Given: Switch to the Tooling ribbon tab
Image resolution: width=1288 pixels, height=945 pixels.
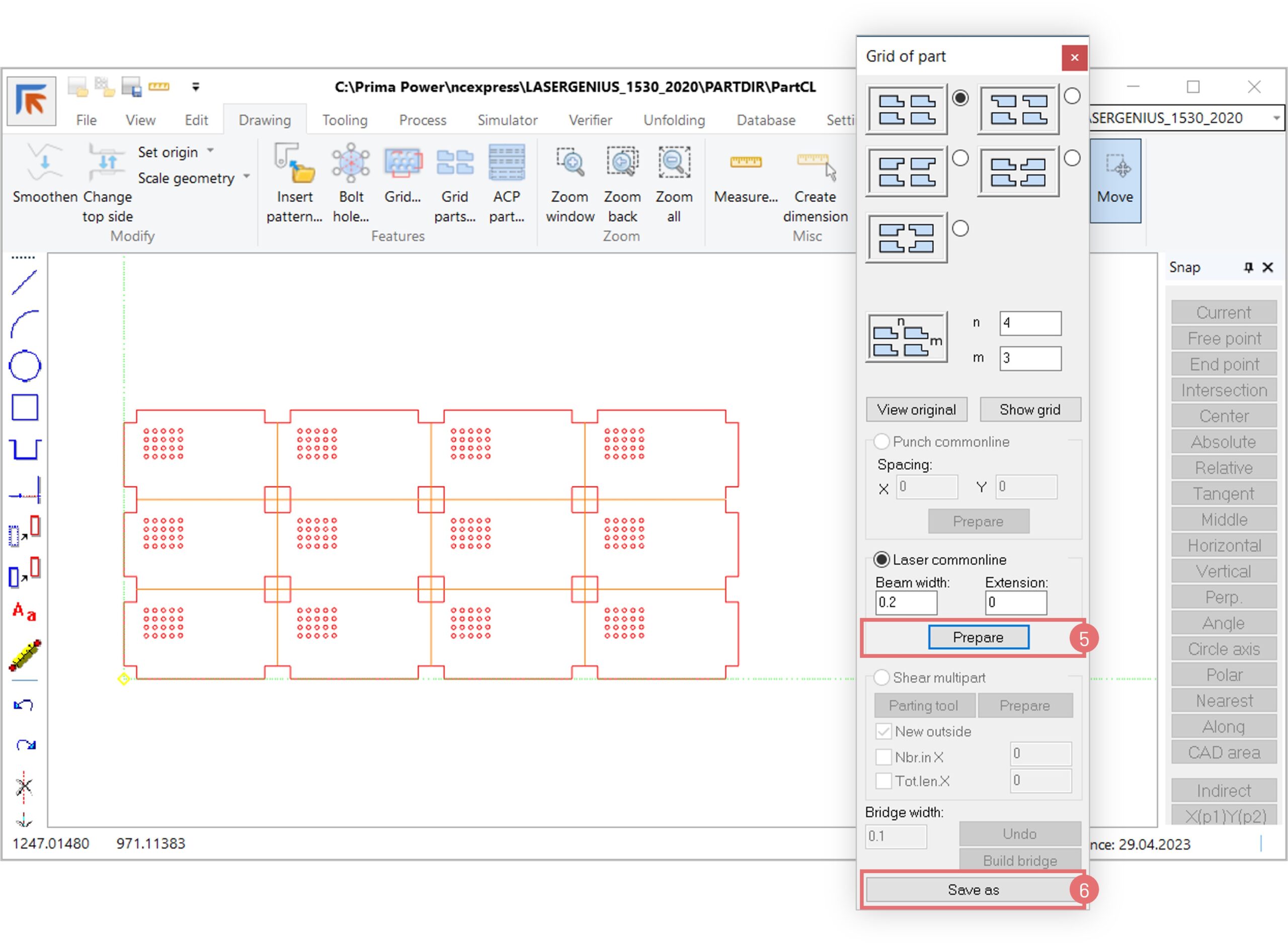Looking at the screenshot, I should point(345,120).
